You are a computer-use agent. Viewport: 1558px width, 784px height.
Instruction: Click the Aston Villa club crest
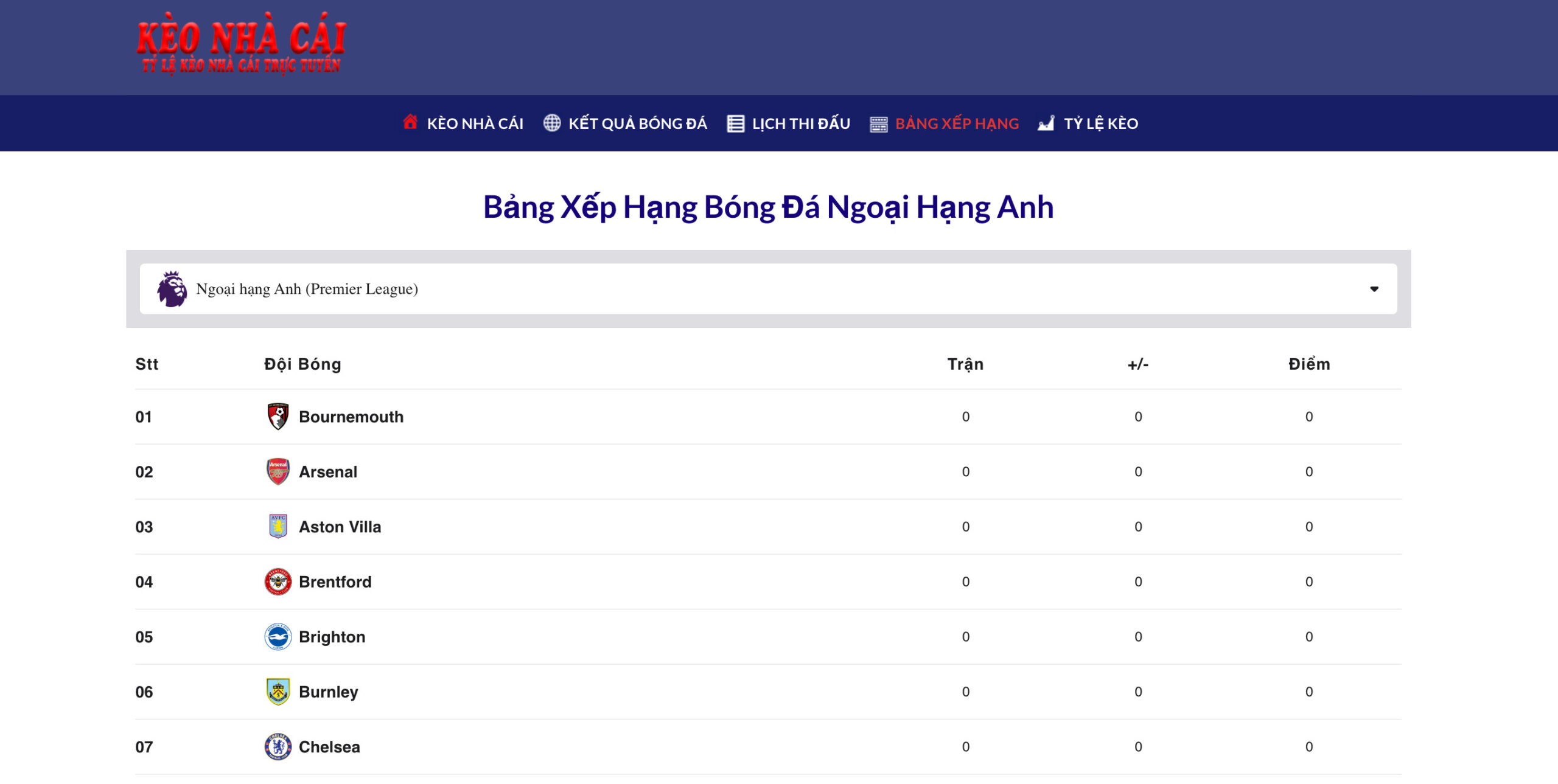[x=278, y=526]
